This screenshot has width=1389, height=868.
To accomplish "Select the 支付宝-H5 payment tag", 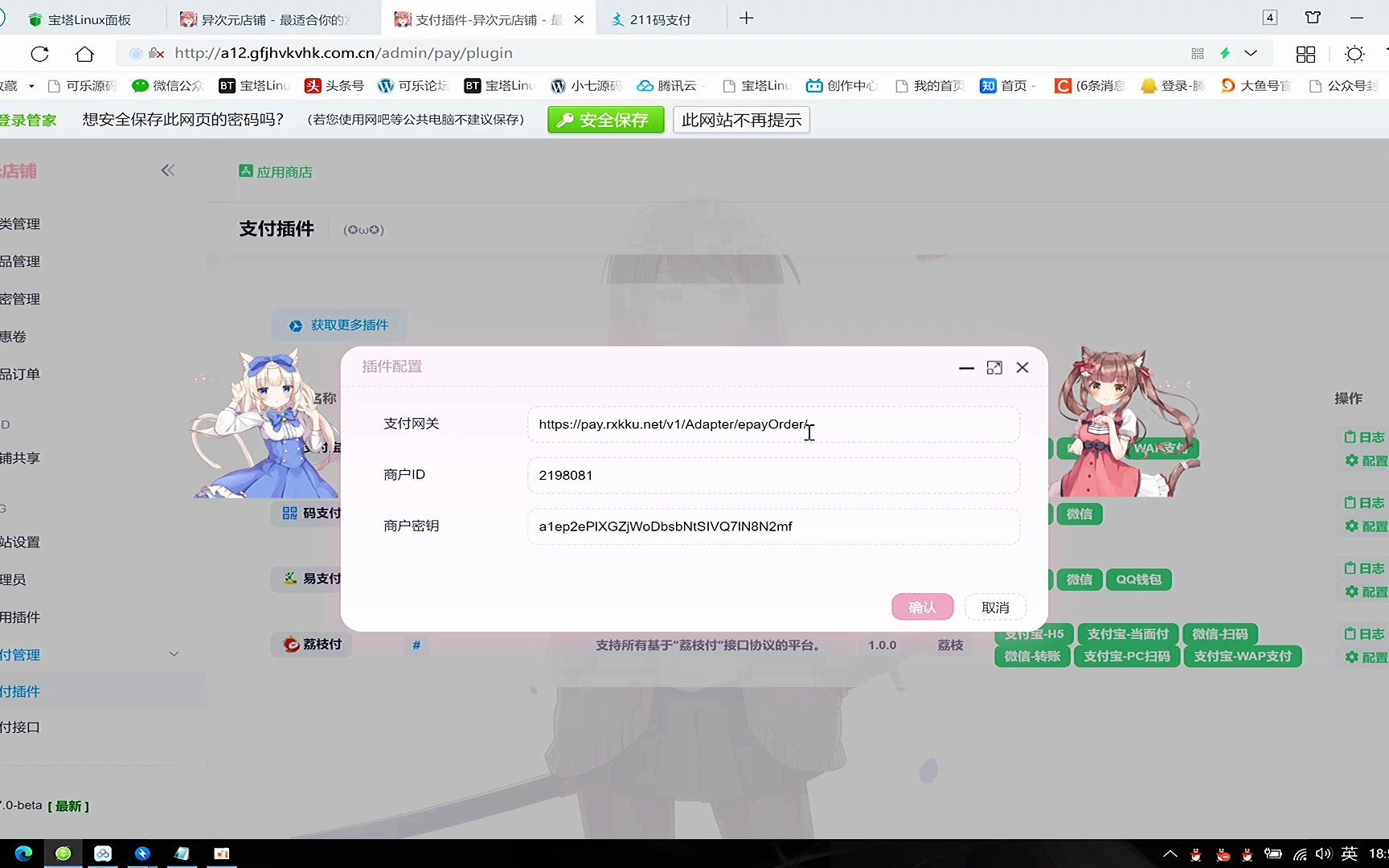I will click(1032, 633).
